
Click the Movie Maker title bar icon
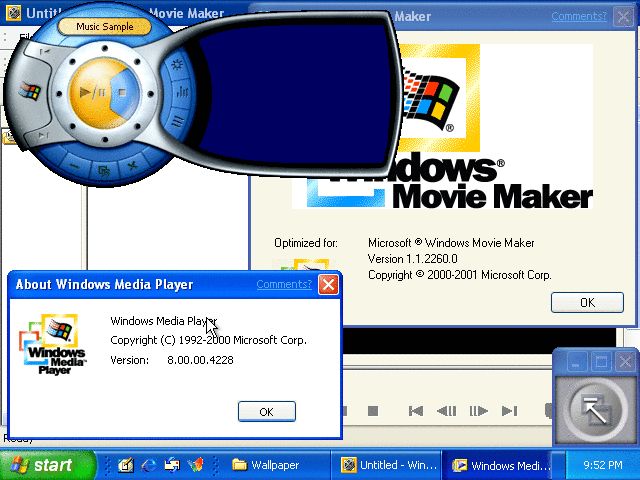pyautogui.click(x=13, y=13)
